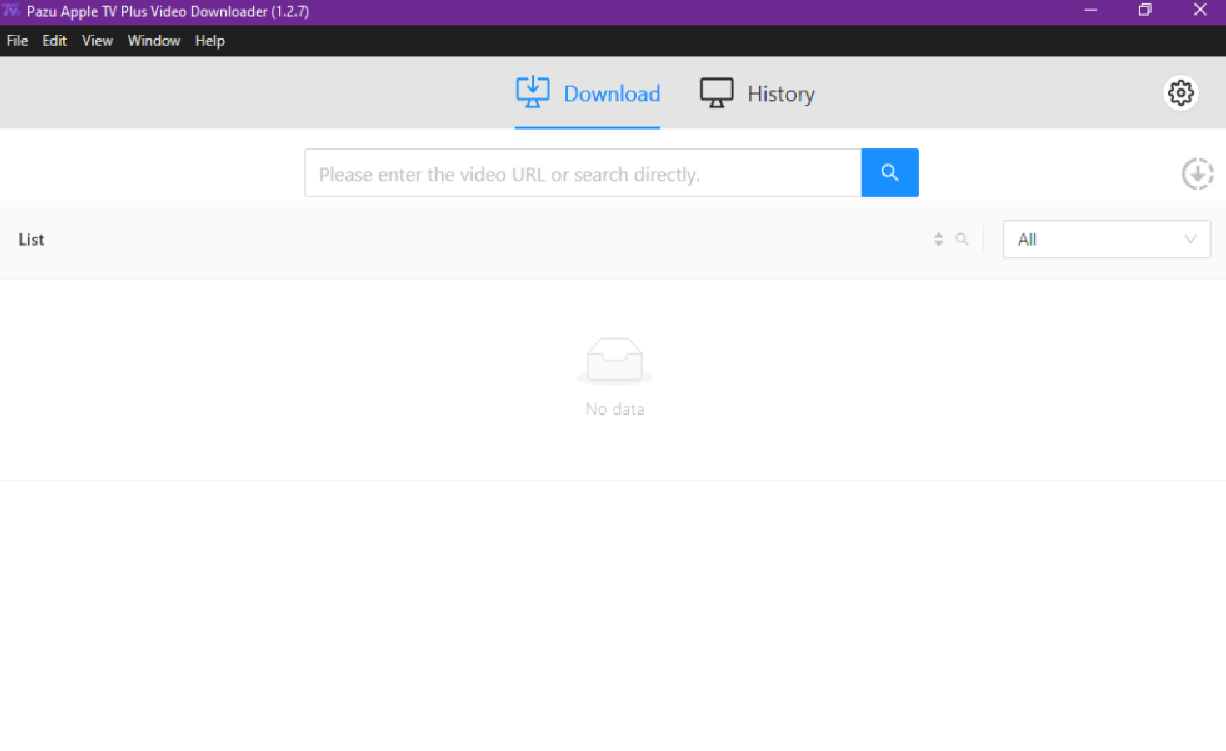This screenshot has height=751, width=1226.
Task: Open the Edit menu
Action: [54, 41]
